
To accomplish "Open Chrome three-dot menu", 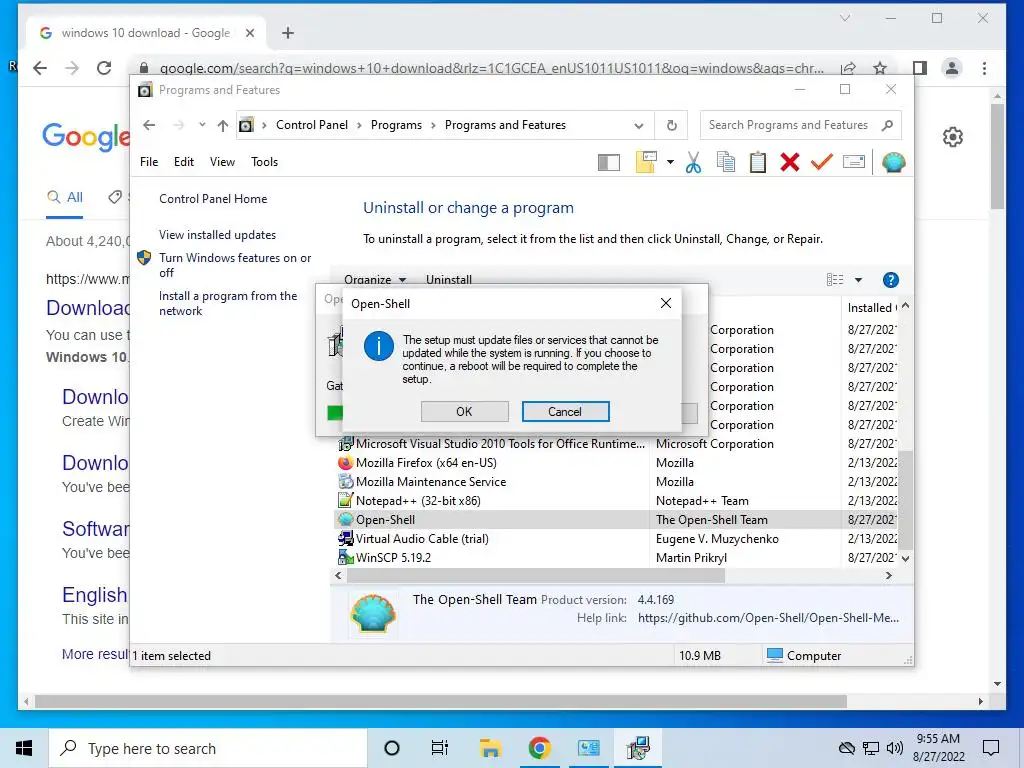I will tap(984, 68).
